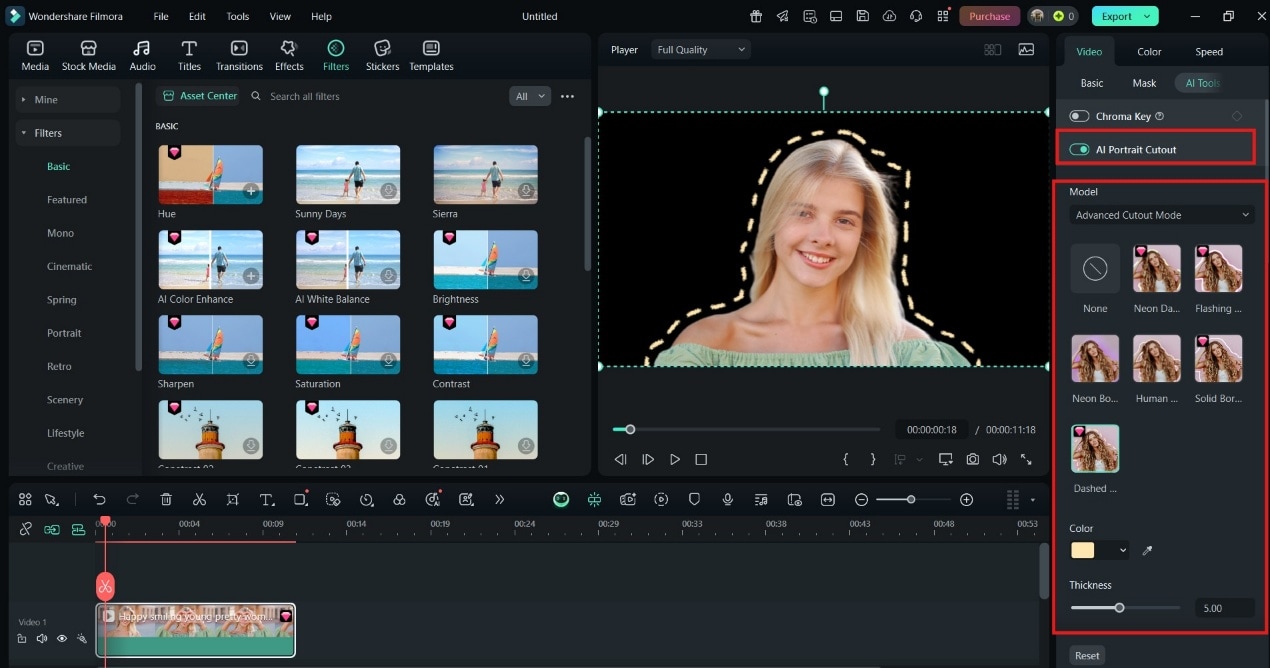
Task: Select the Neon Dashed outline thumbnail
Action: (x=1156, y=268)
